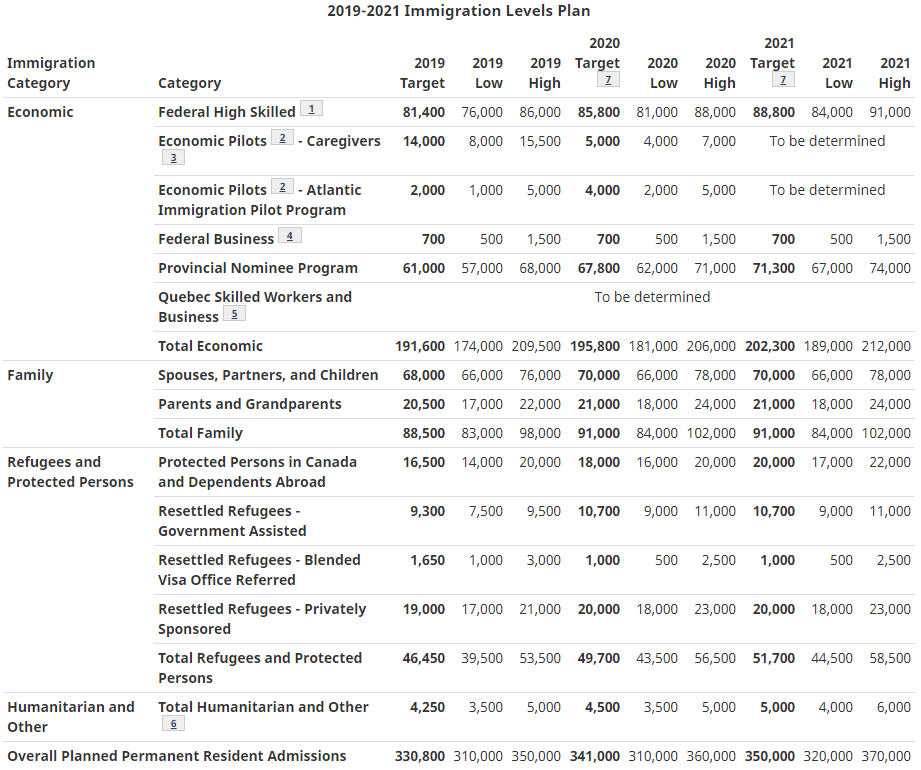Select the Economic category label
The width and height of the screenshot is (921, 770).
pyautogui.click(x=40, y=112)
